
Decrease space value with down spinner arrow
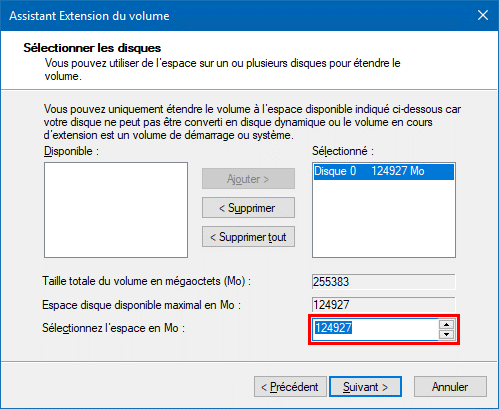click(x=447, y=334)
